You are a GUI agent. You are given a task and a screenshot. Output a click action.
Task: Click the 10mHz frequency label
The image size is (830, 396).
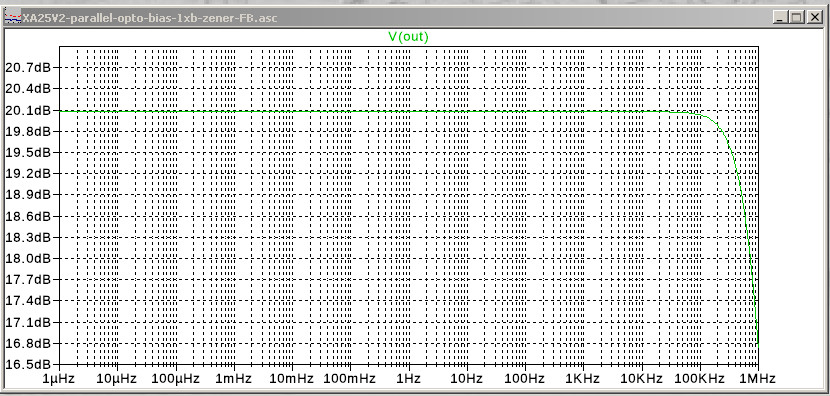(292, 379)
